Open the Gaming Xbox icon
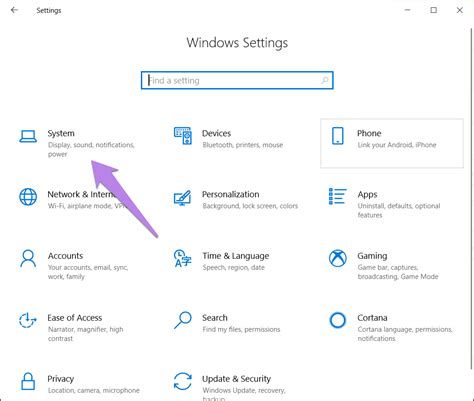Viewport: 474px width, 401px height. pos(338,258)
